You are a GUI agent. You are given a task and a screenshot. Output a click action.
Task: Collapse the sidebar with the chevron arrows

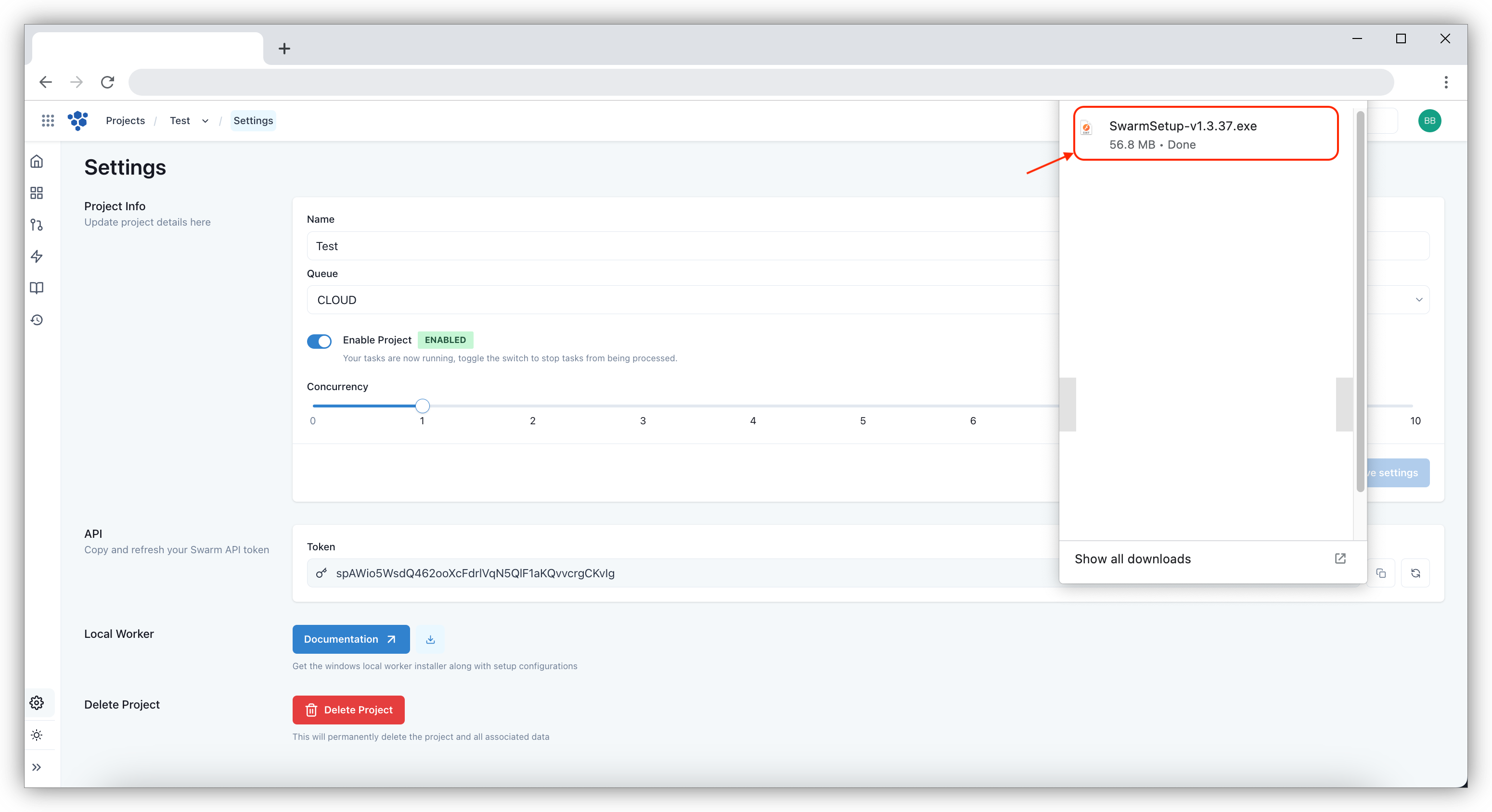(37, 767)
